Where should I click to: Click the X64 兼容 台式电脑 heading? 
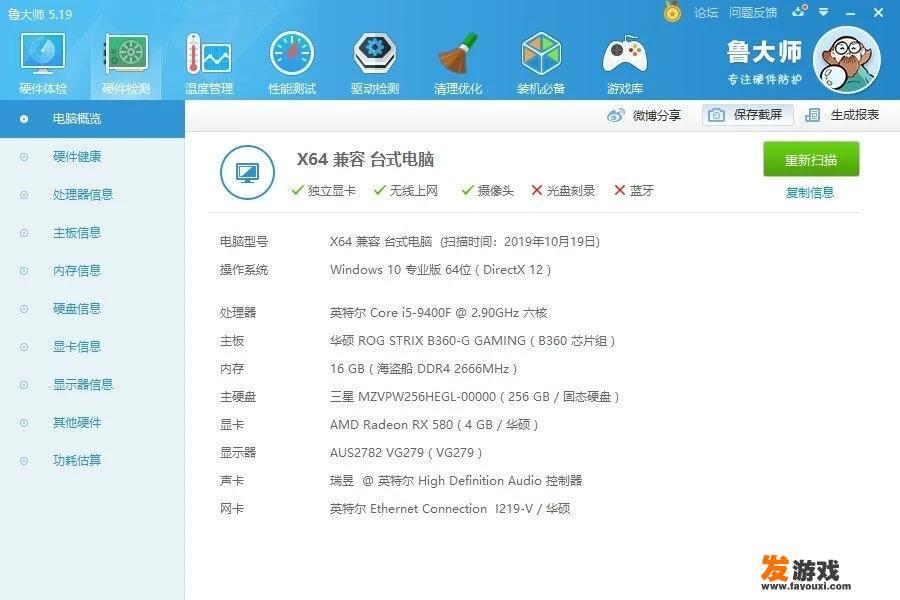pyautogui.click(x=365, y=160)
